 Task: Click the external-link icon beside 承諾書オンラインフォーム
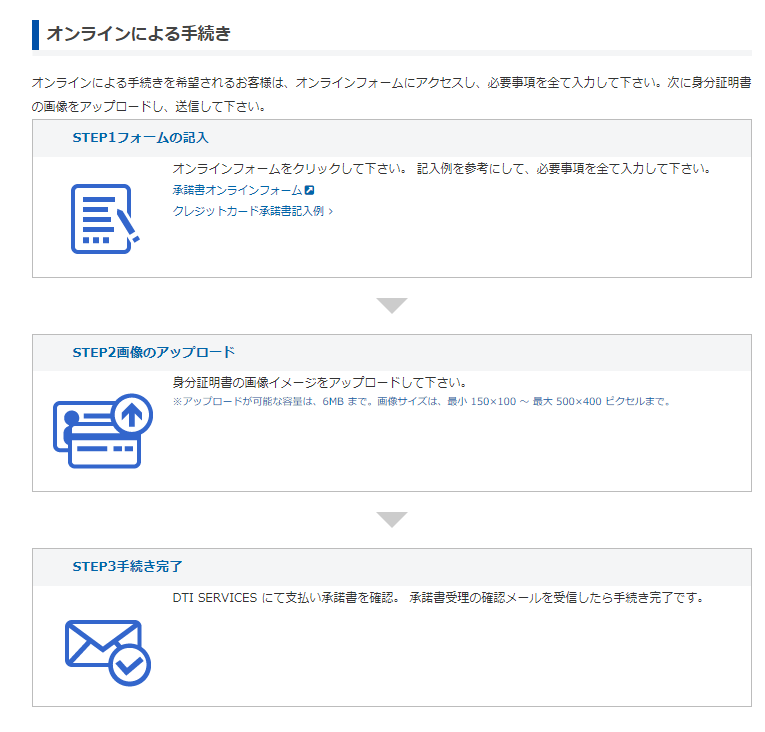310,190
